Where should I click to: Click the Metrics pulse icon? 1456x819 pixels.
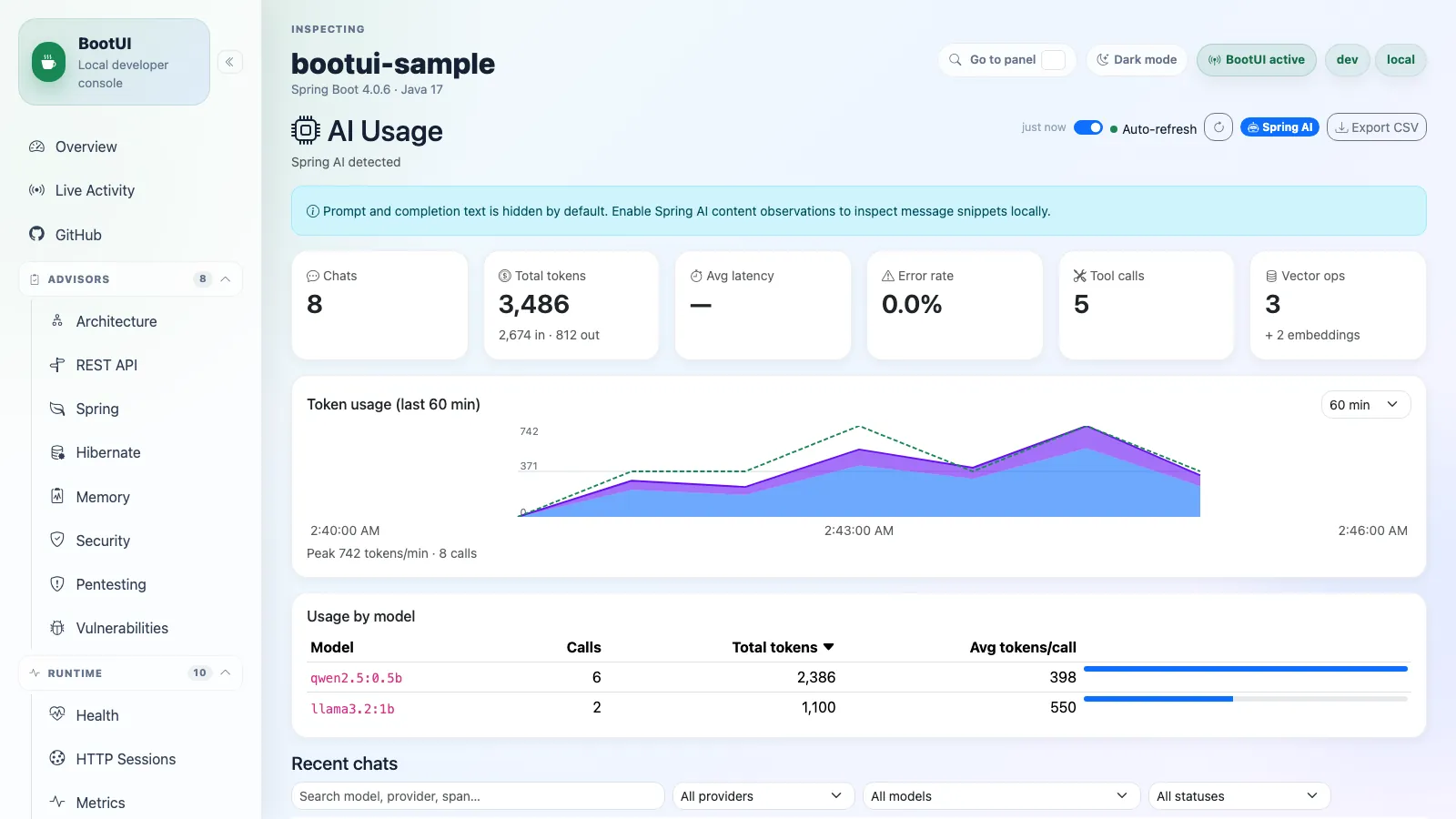coord(57,802)
